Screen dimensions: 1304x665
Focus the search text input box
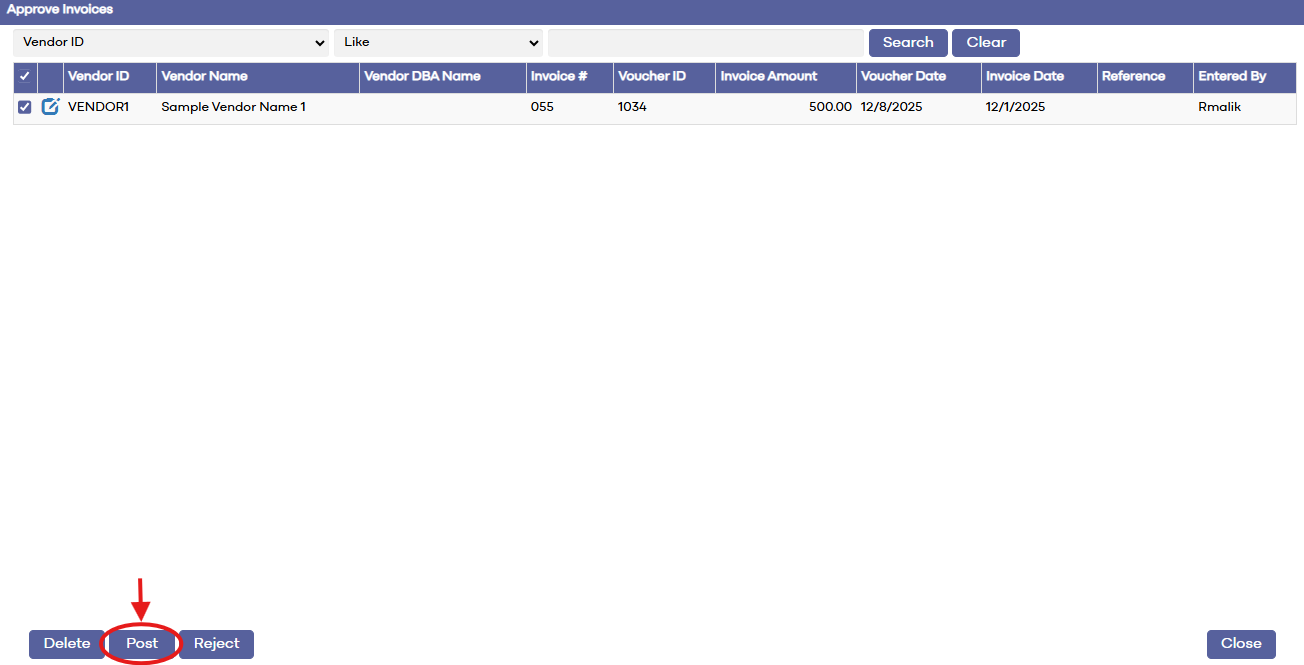tap(705, 43)
